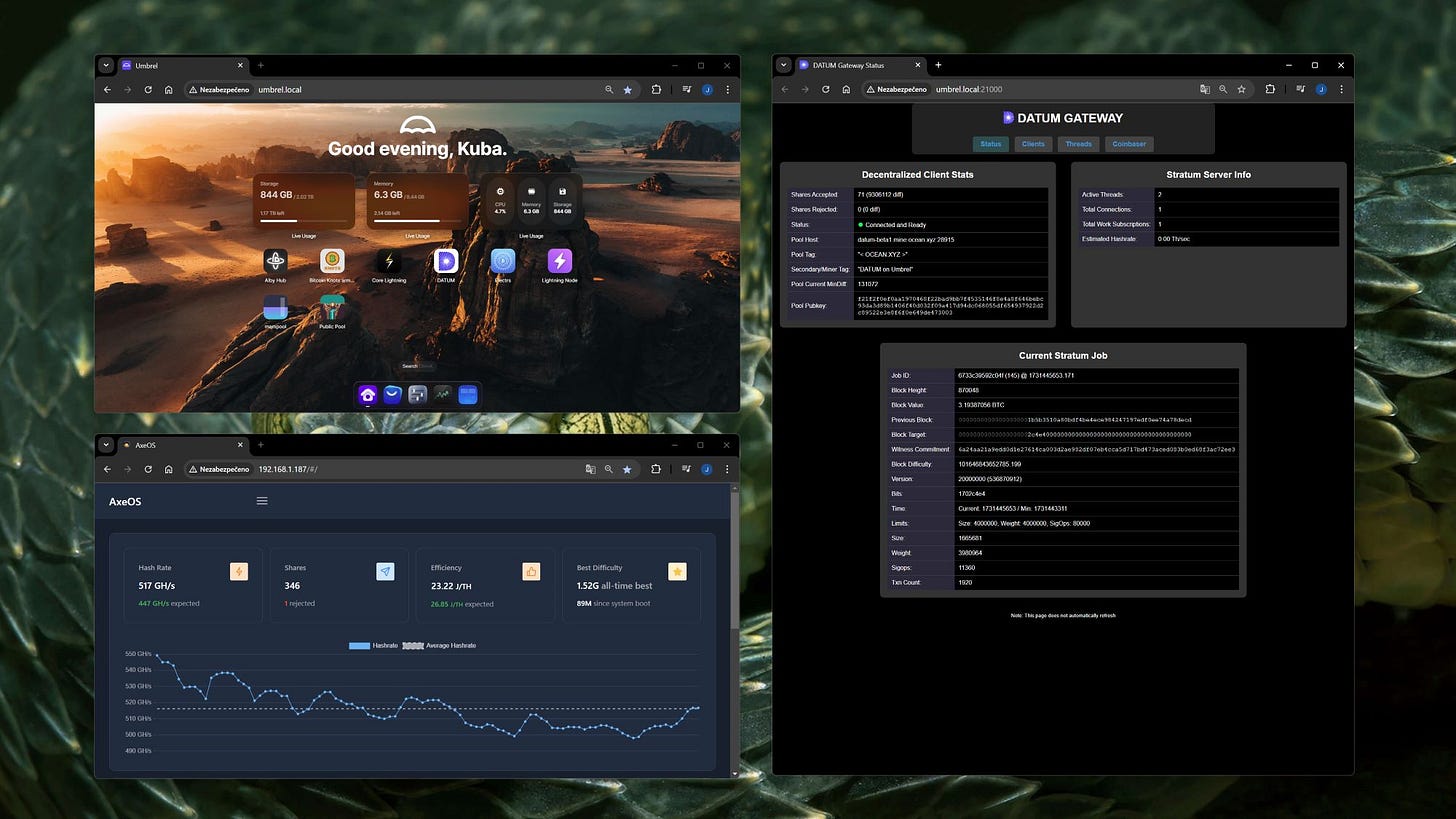The height and width of the screenshot is (819, 1456).
Task: Open the DATUM app on Umbrel home
Action: point(445,261)
